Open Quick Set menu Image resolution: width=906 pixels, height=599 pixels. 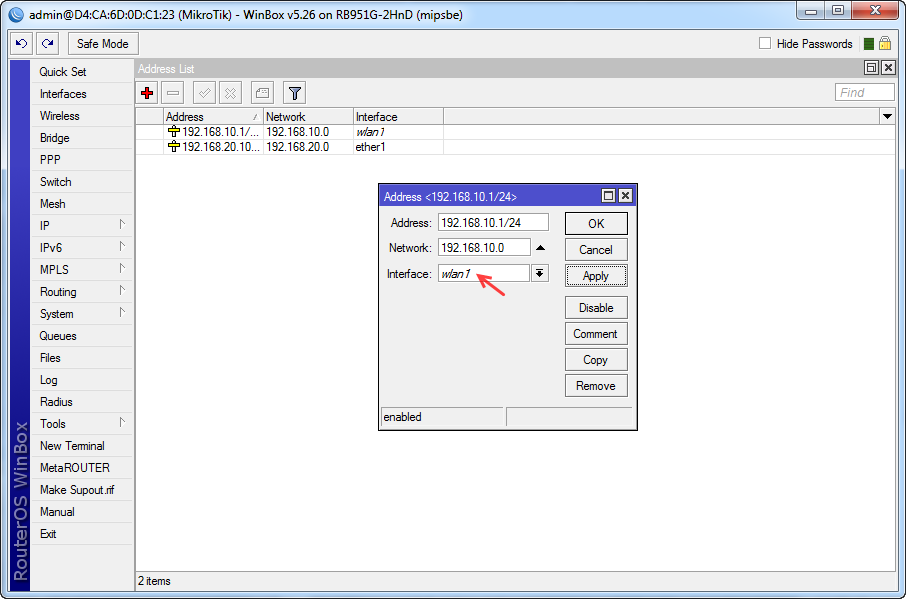click(82, 72)
